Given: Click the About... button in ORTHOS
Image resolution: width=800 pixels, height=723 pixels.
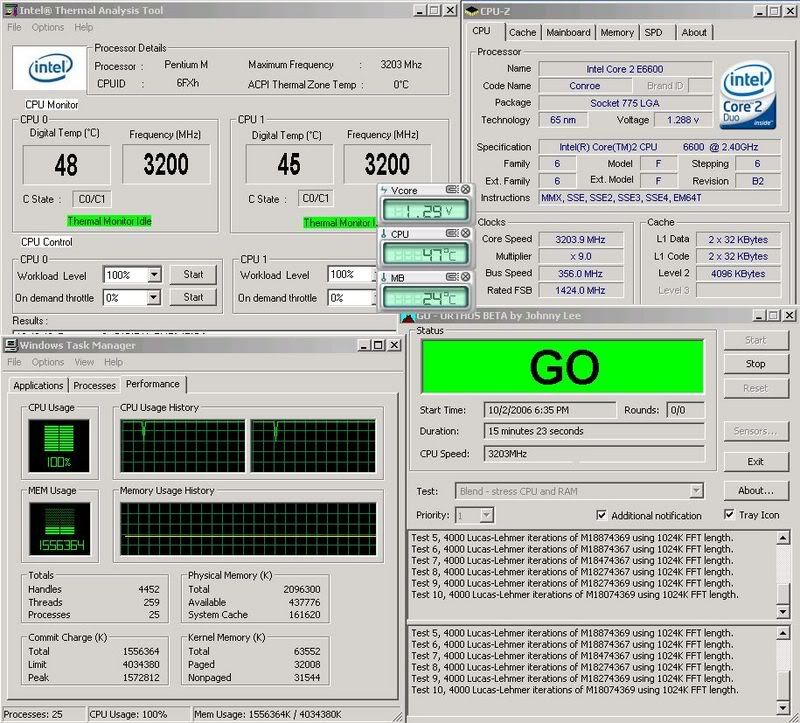Looking at the screenshot, I should (756, 490).
